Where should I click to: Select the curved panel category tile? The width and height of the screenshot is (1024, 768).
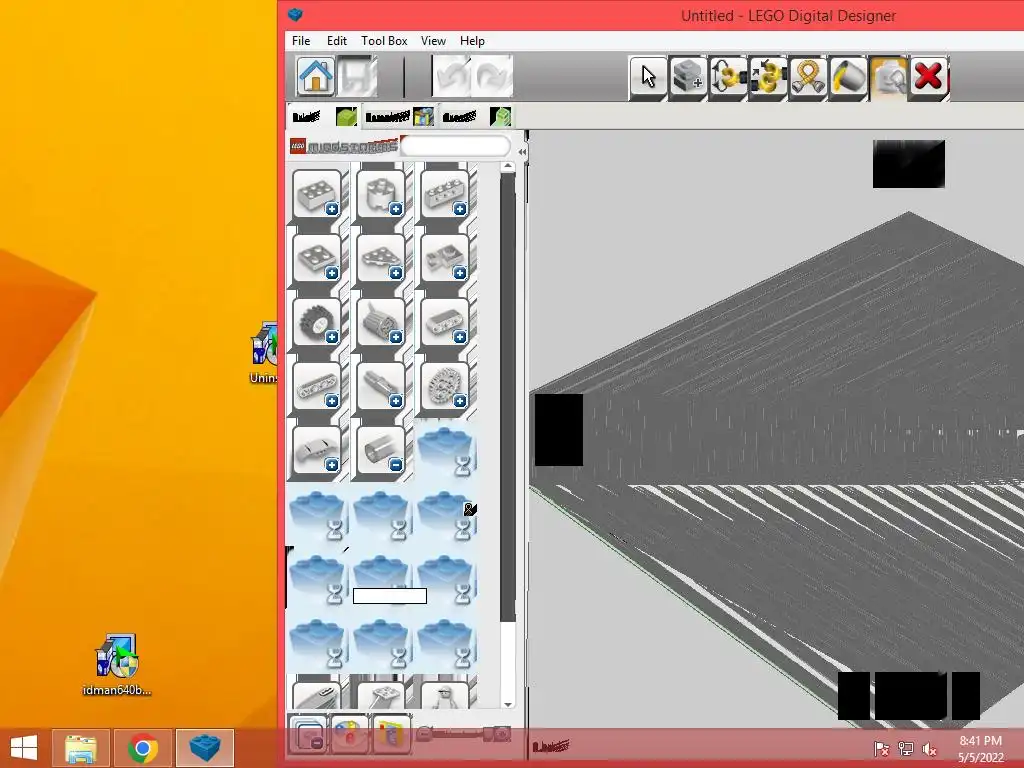317,449
